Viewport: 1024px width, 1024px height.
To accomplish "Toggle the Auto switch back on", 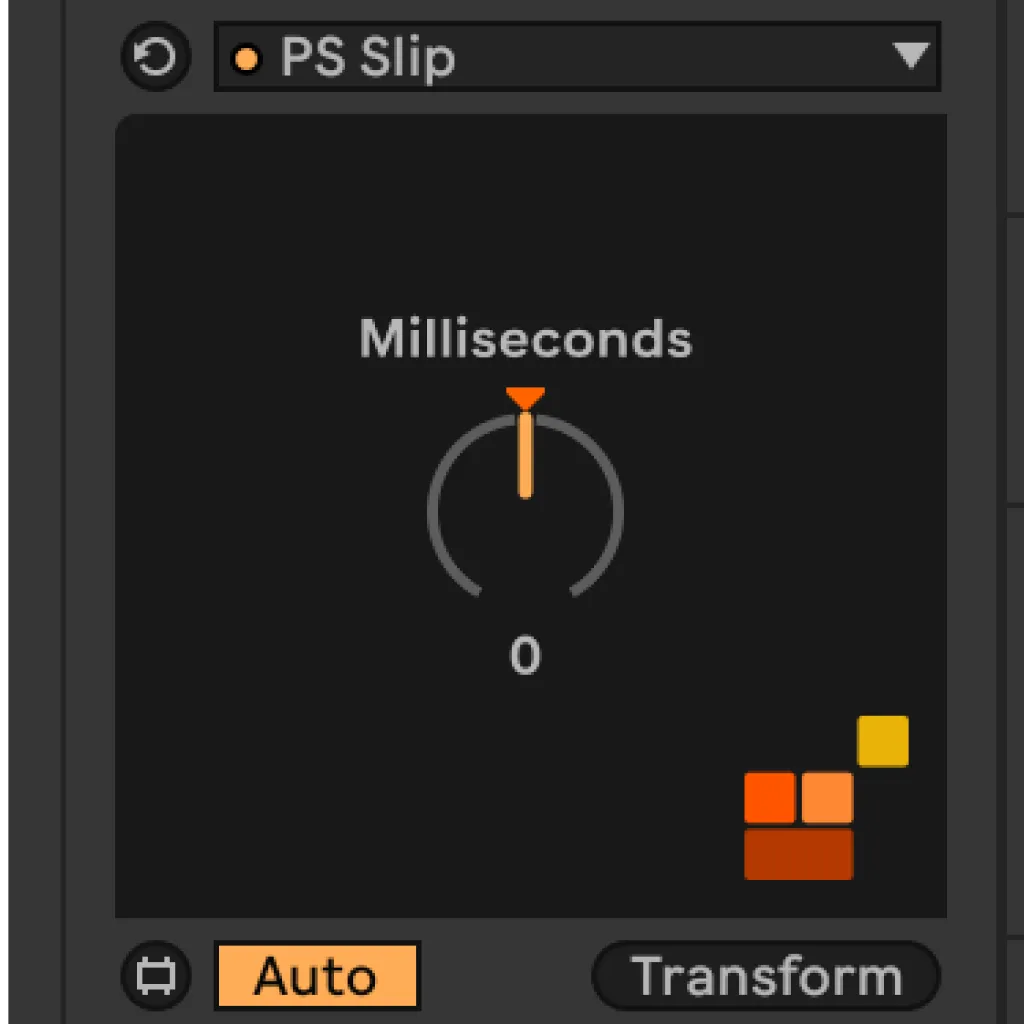I will pyautogui.click(x=316, y=977).
